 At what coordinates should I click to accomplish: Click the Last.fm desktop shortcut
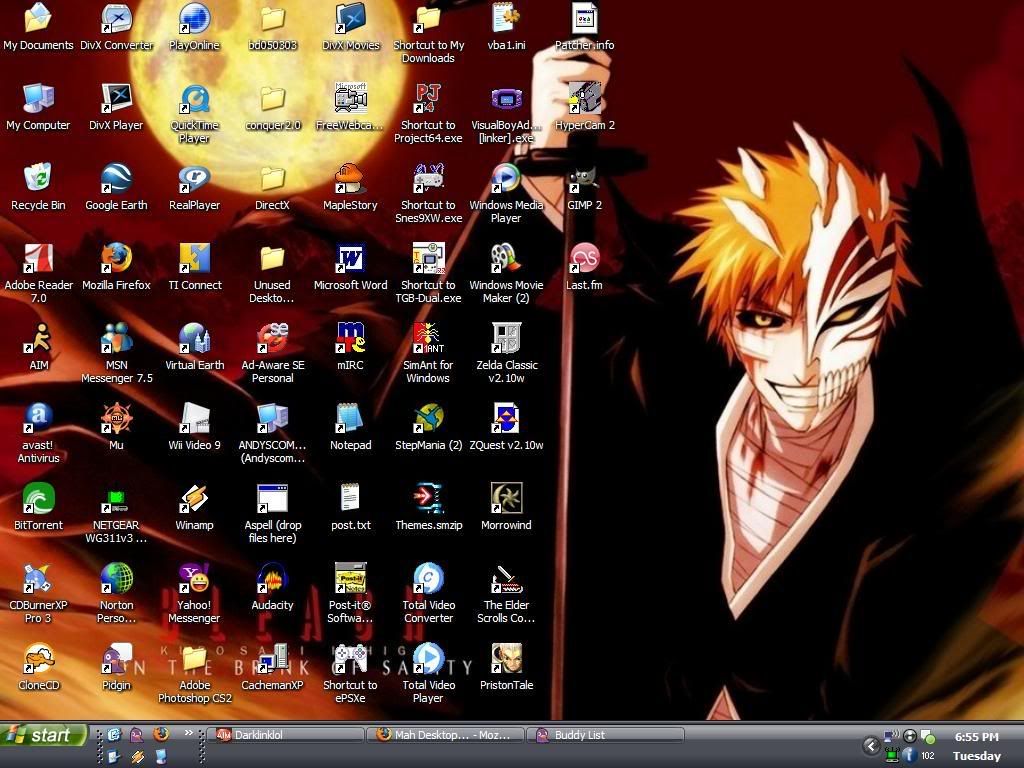coord(584,268)
